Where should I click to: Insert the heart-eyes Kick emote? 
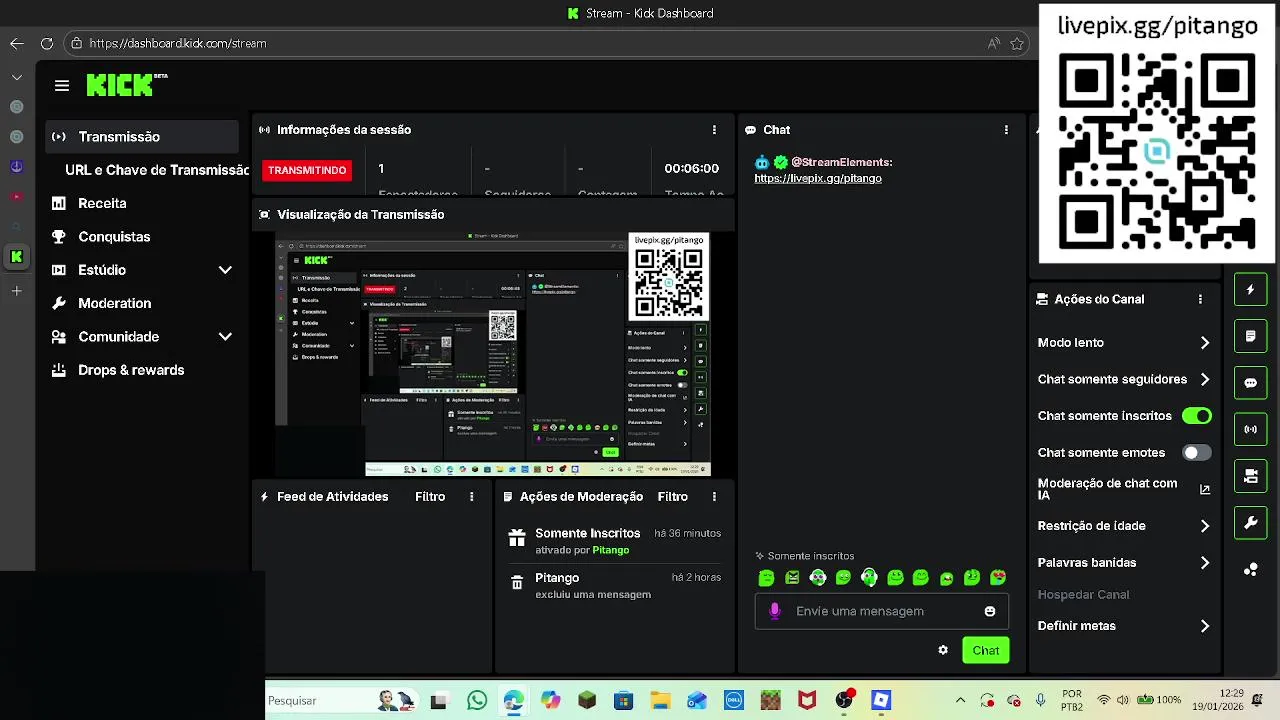[997, 578]
